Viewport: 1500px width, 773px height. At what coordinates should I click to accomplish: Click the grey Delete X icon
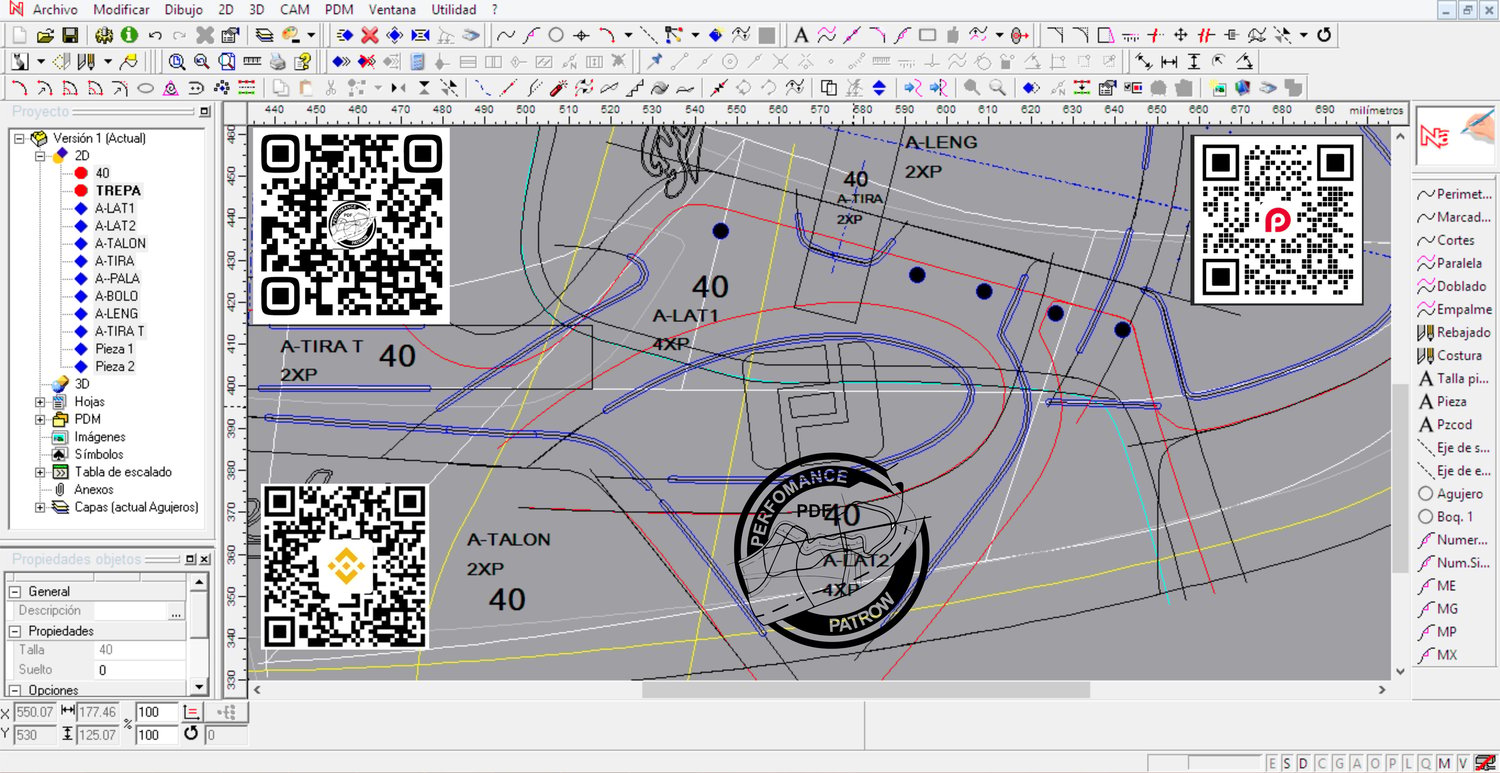click(205, 36)
